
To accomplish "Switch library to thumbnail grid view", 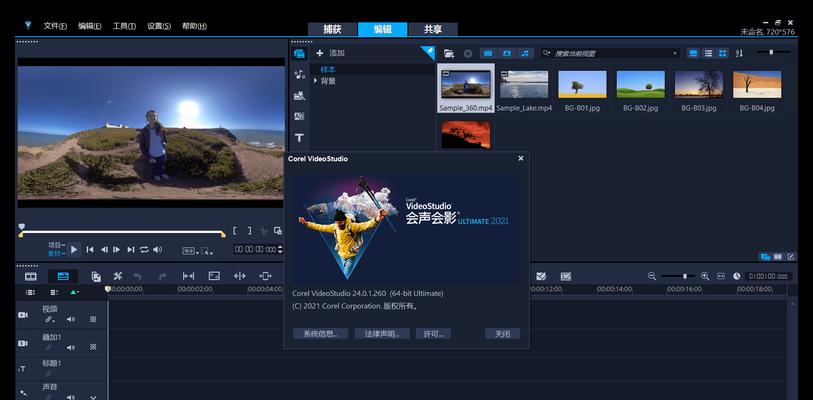I will [722, 53].
